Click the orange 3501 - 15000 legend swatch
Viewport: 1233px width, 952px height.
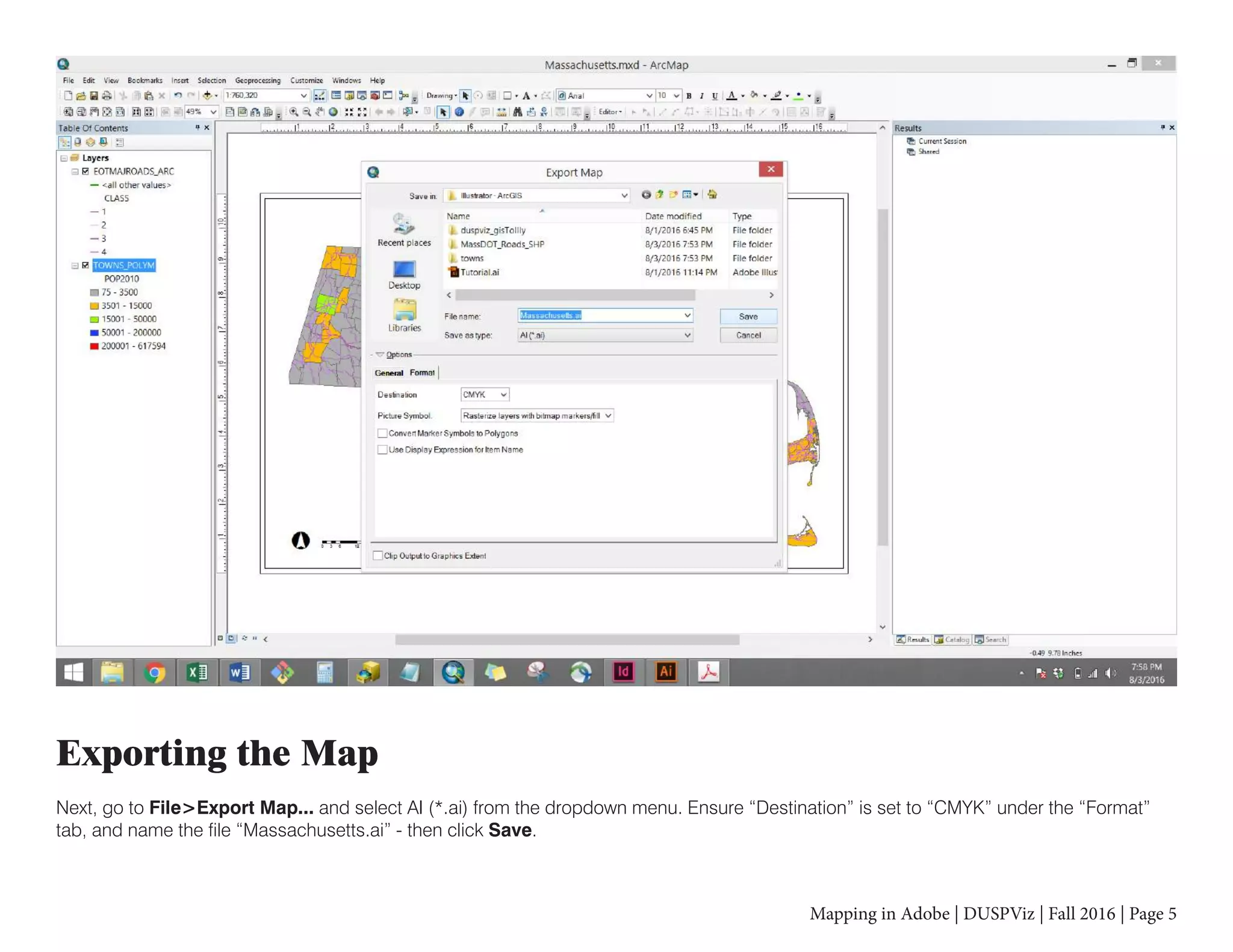94,306
